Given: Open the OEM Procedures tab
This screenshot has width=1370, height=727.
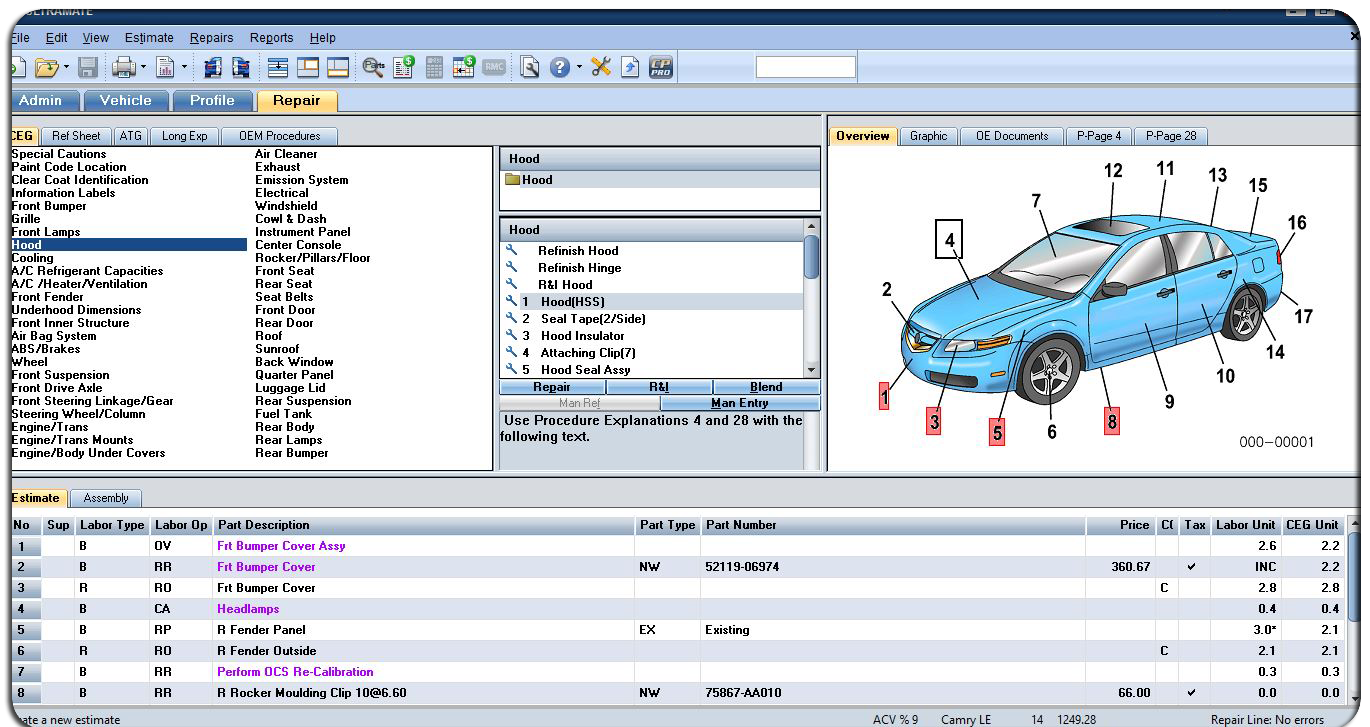Looking at the screenshot, I should 280,136.
